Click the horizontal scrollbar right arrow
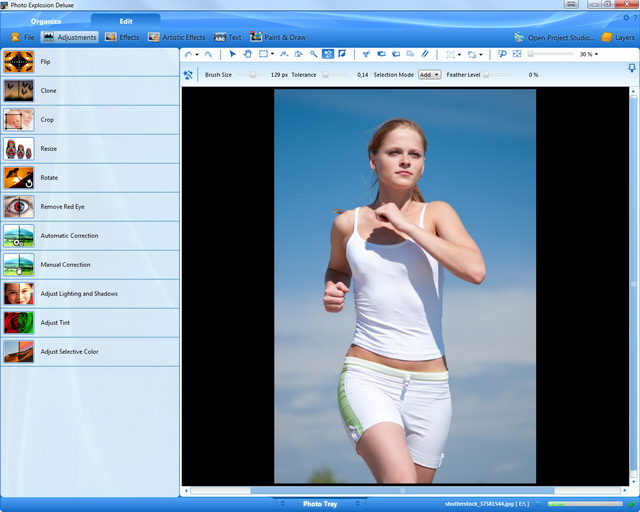 [625, 490]
